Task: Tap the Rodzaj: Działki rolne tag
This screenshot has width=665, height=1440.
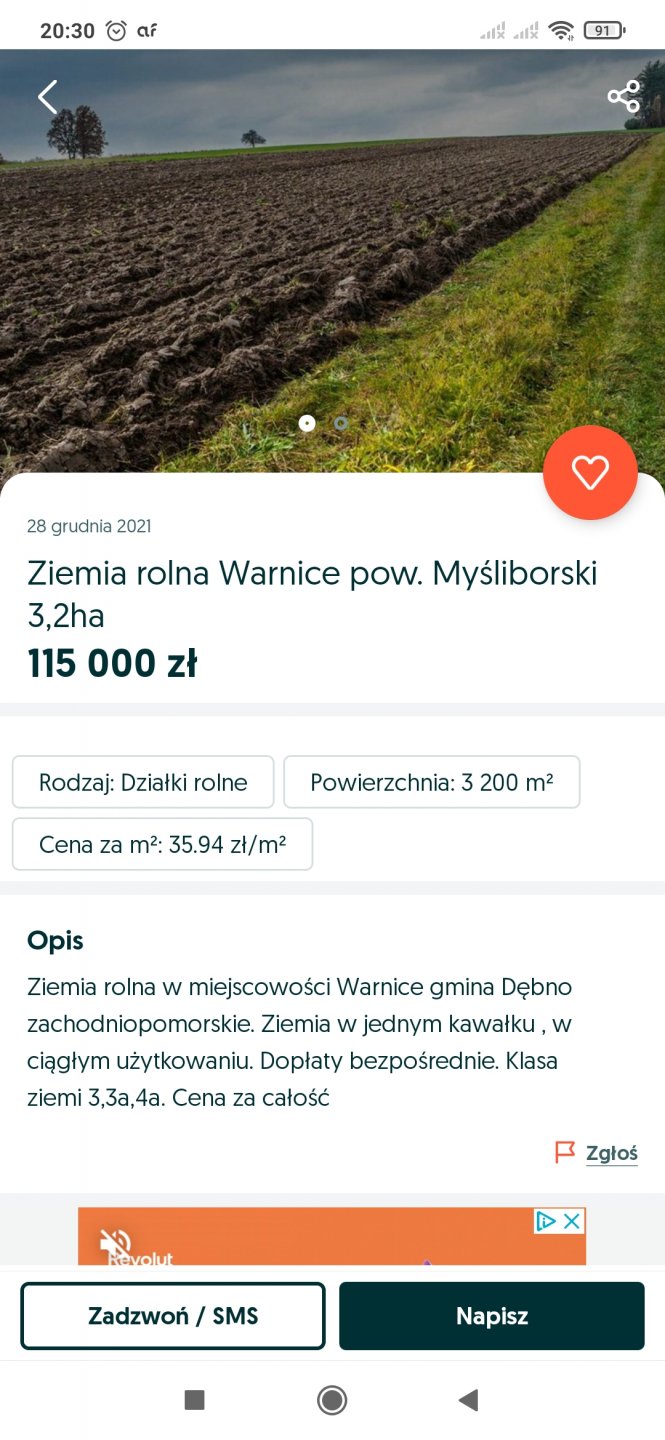Action: pos(143,782)
